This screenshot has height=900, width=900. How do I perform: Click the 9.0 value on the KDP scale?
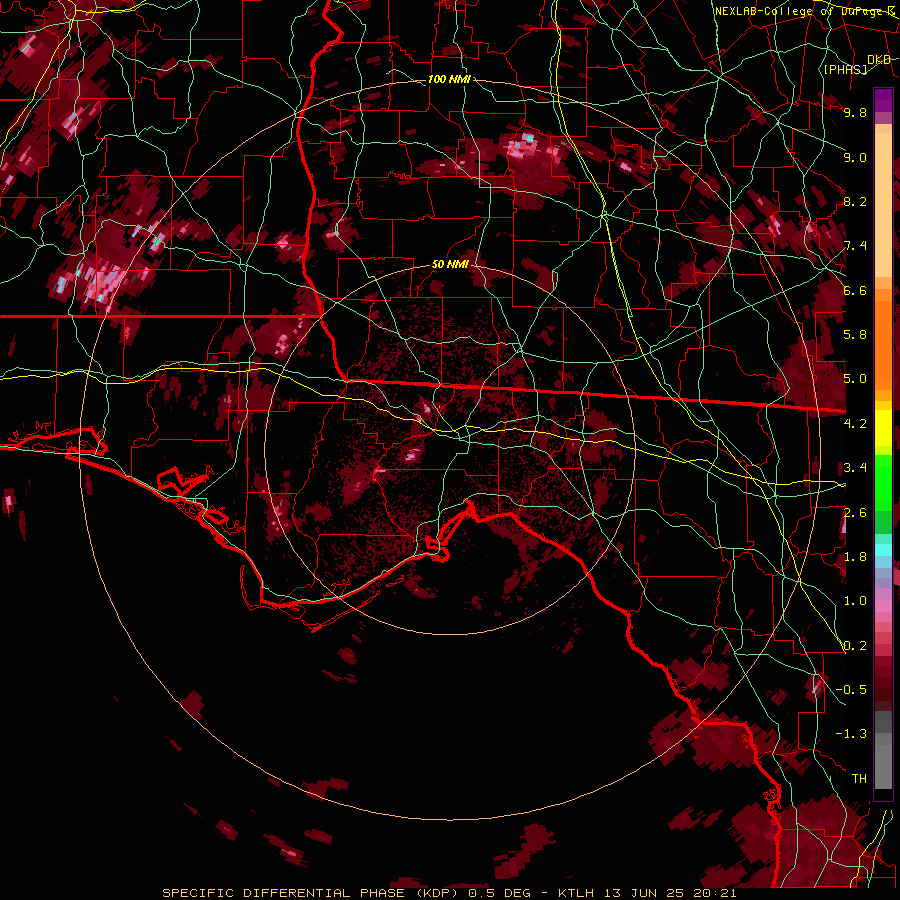pos(855,157)
